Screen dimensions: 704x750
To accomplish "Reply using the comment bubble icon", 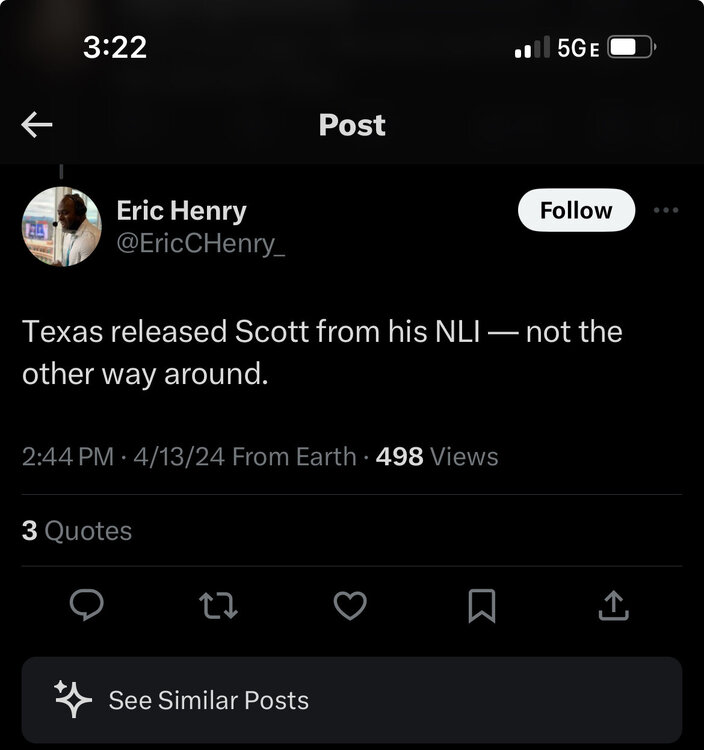I will [87, 605].
